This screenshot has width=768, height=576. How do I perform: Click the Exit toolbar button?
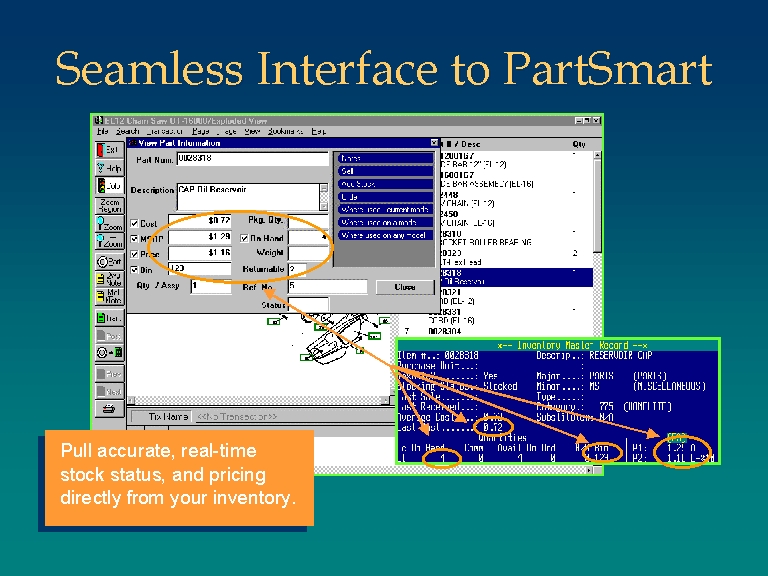coord(109,149)
